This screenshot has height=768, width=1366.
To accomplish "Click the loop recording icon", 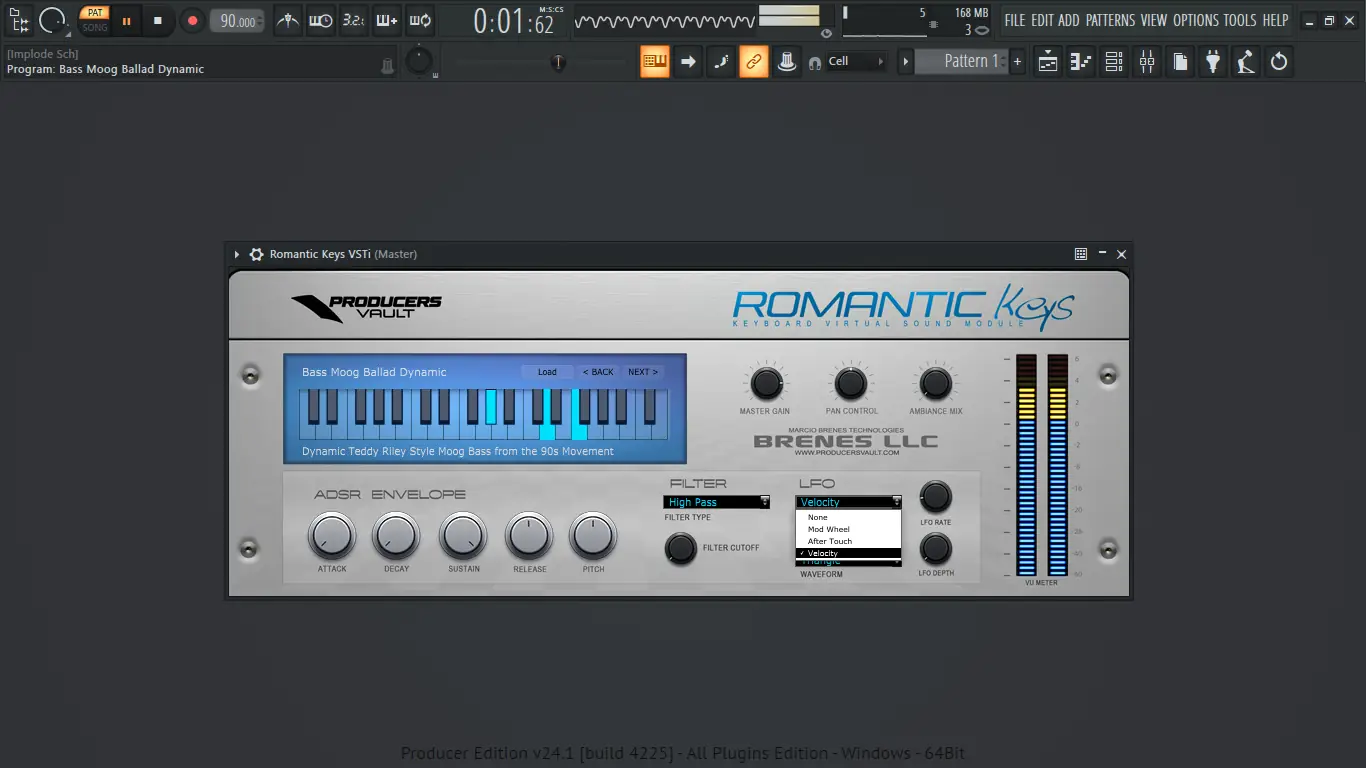I will pos(420,20).
